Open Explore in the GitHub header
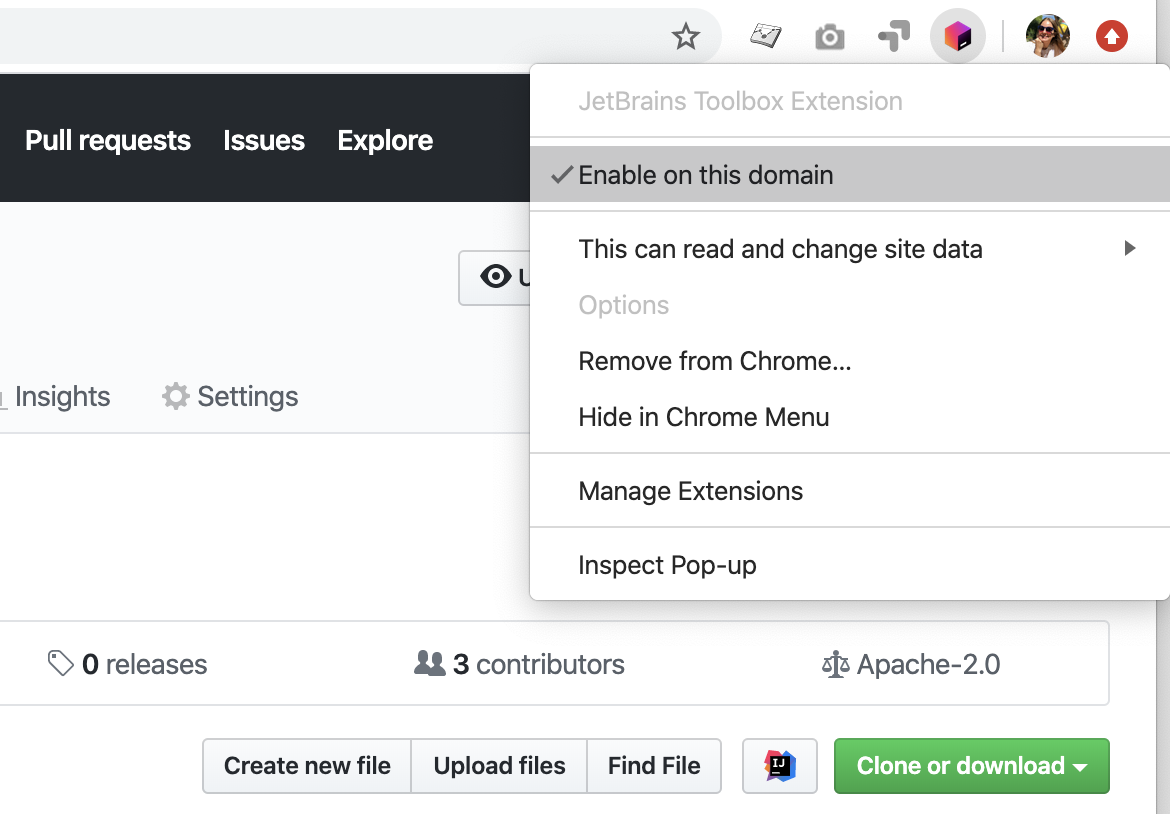This screenshot has height=814, width=1170. click(x=385, y=140)
